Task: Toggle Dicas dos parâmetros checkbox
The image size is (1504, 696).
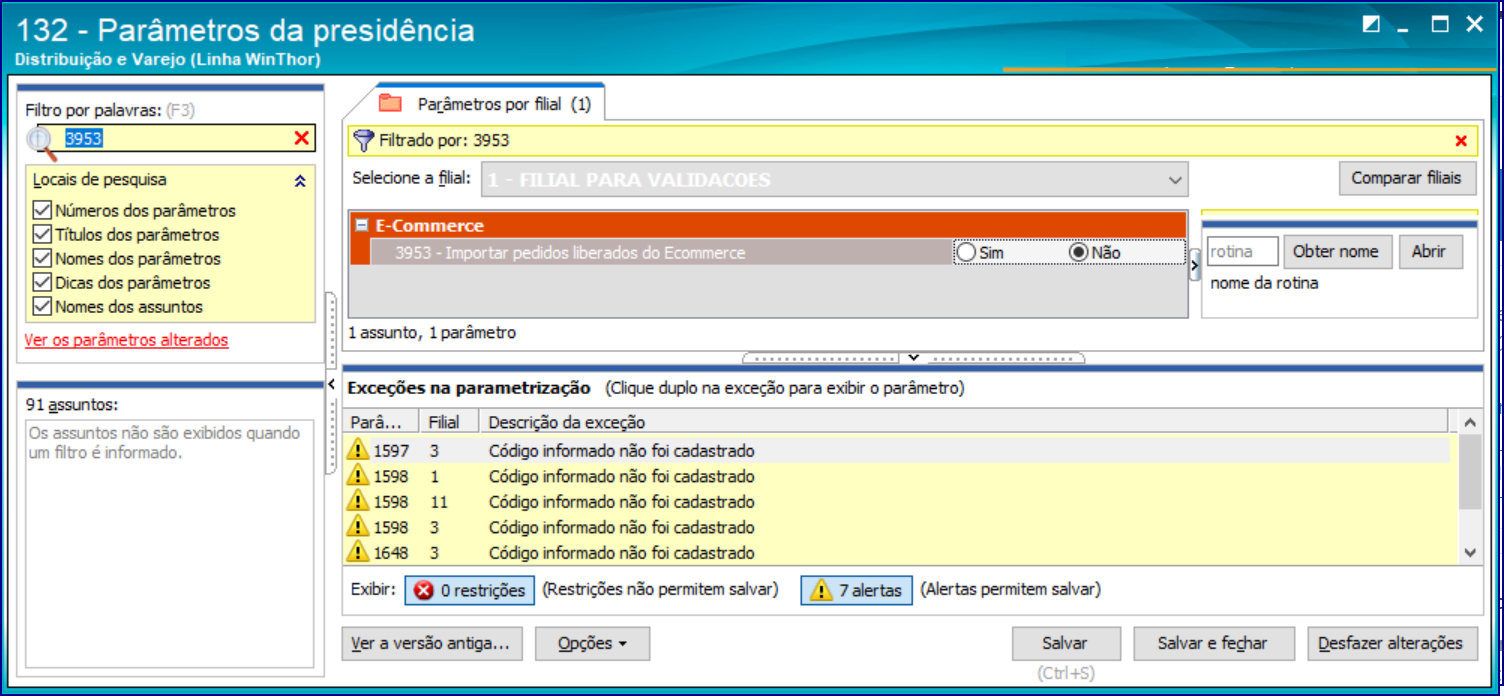Action: tap(42, 283)
